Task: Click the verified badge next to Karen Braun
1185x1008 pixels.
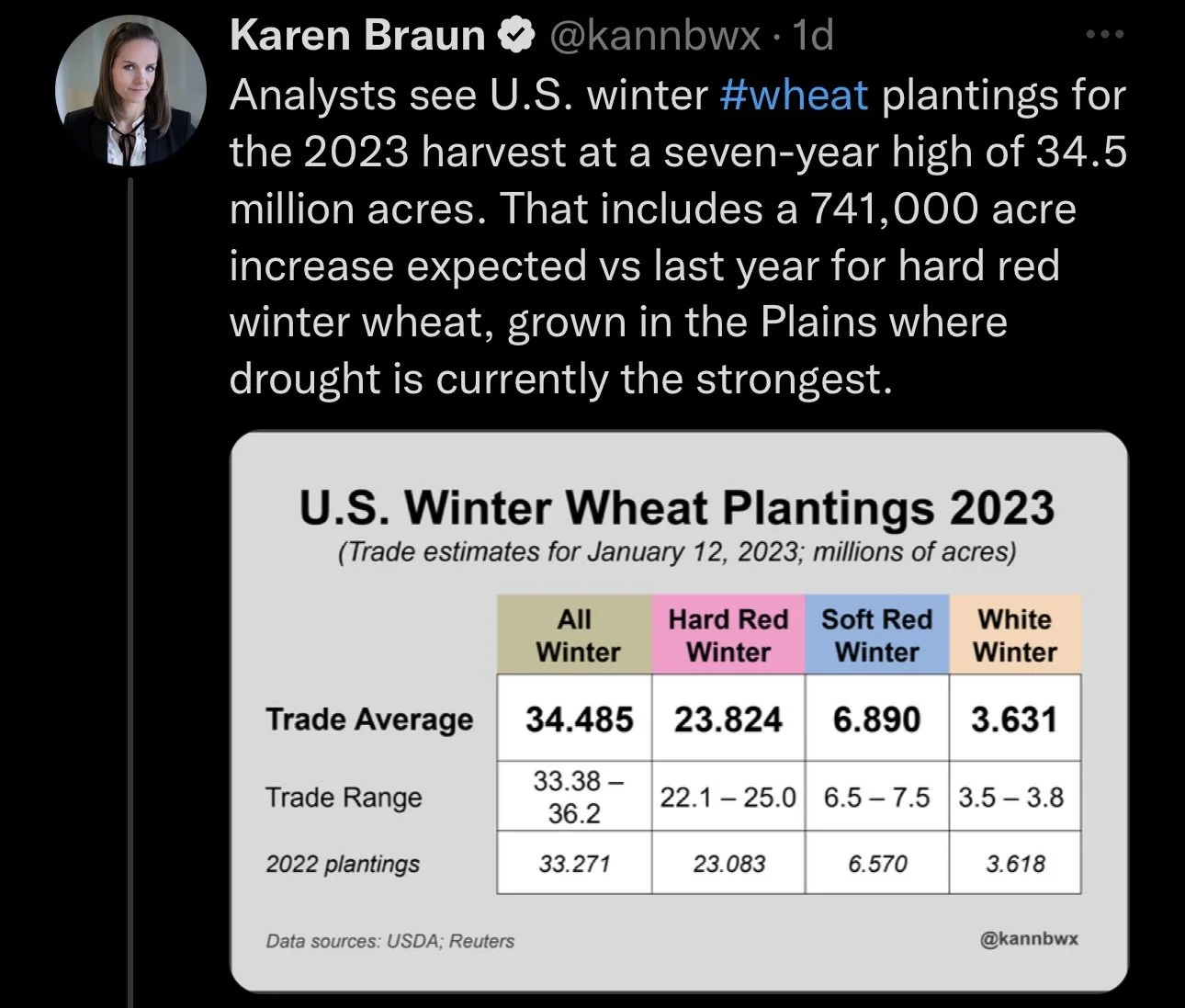Action: pos(516,36)
